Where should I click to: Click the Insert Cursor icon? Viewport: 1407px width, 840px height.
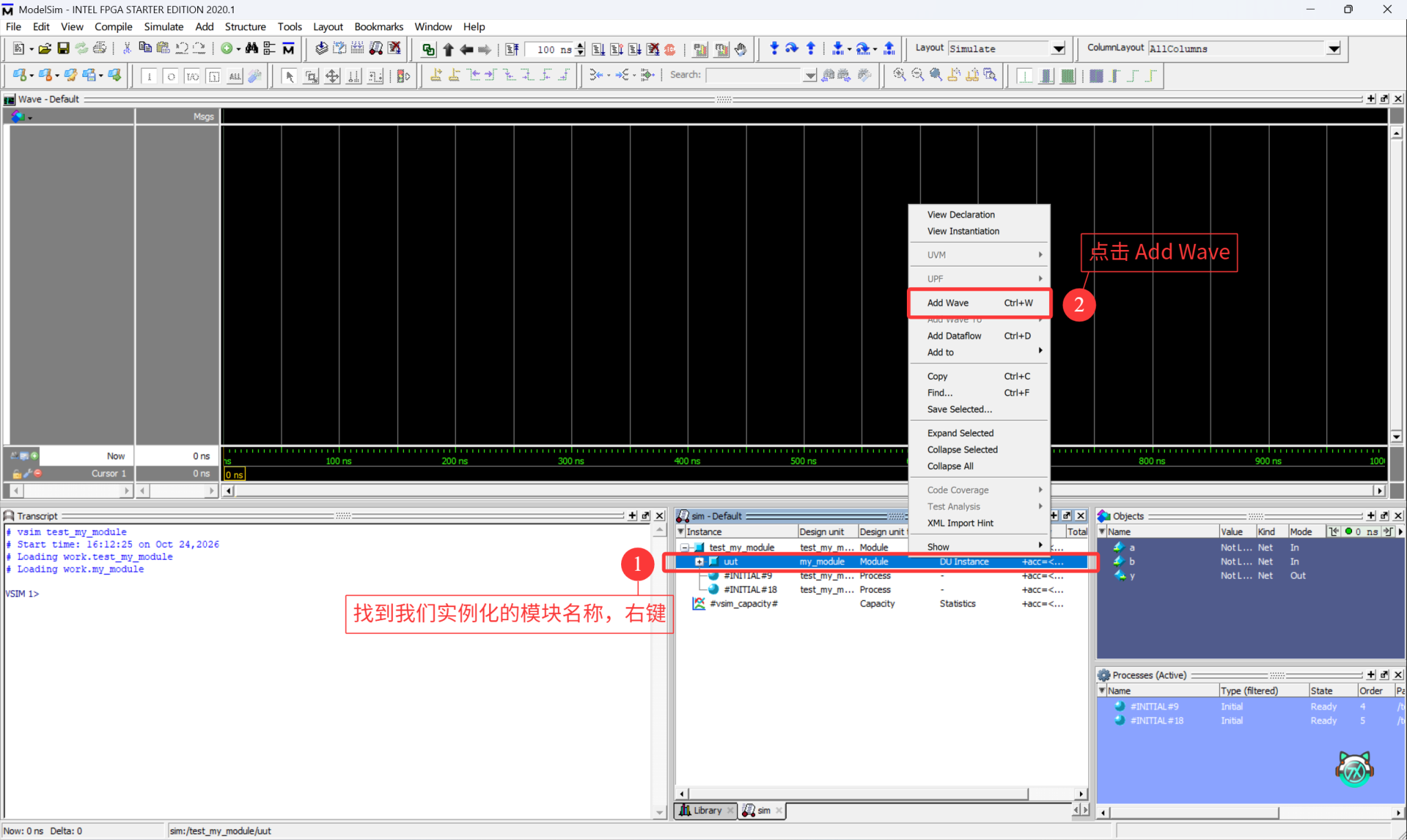(x=436, y=75)
